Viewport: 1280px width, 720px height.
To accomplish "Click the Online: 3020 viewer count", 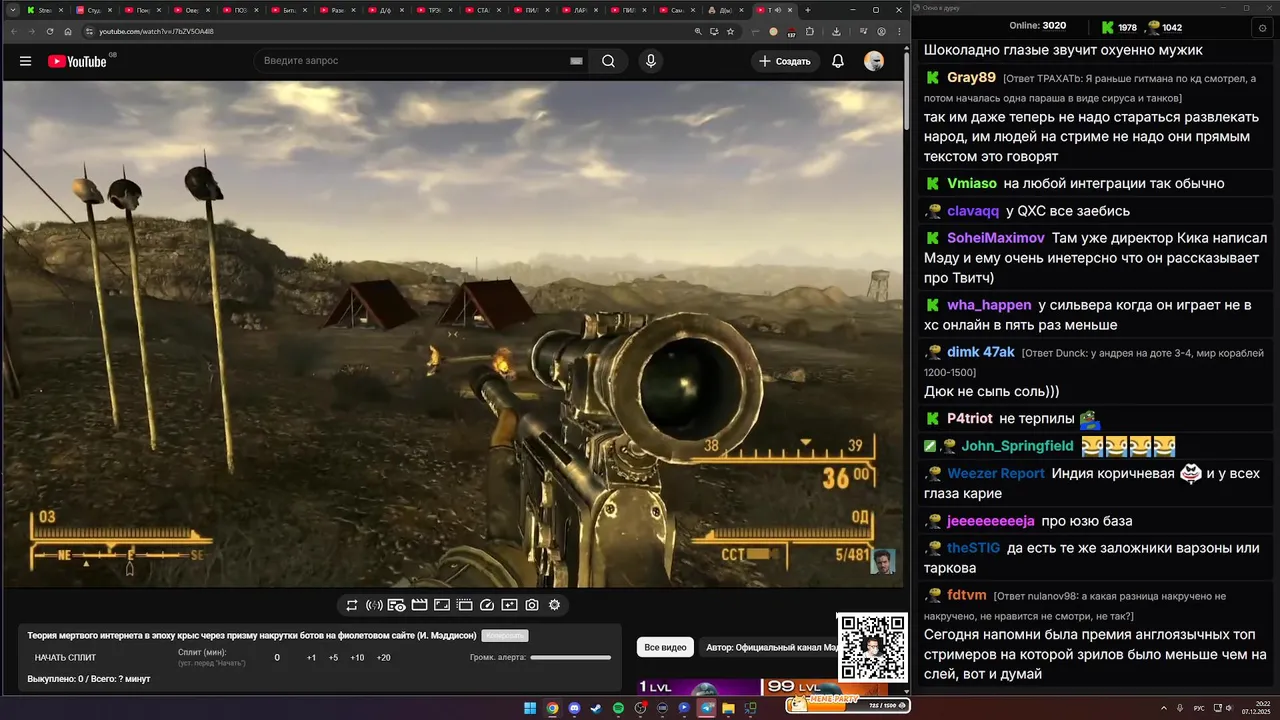I will (1038, 26).
